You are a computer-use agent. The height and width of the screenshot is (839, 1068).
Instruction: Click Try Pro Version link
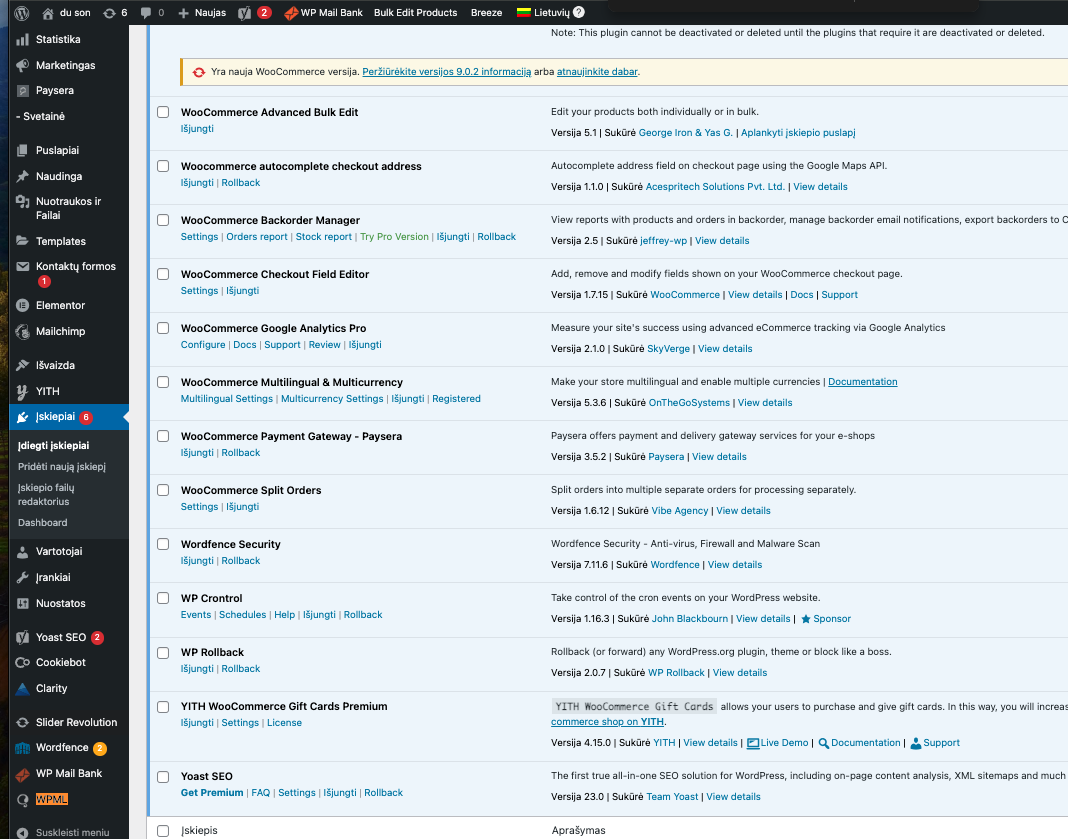click(x=394, y=236)
